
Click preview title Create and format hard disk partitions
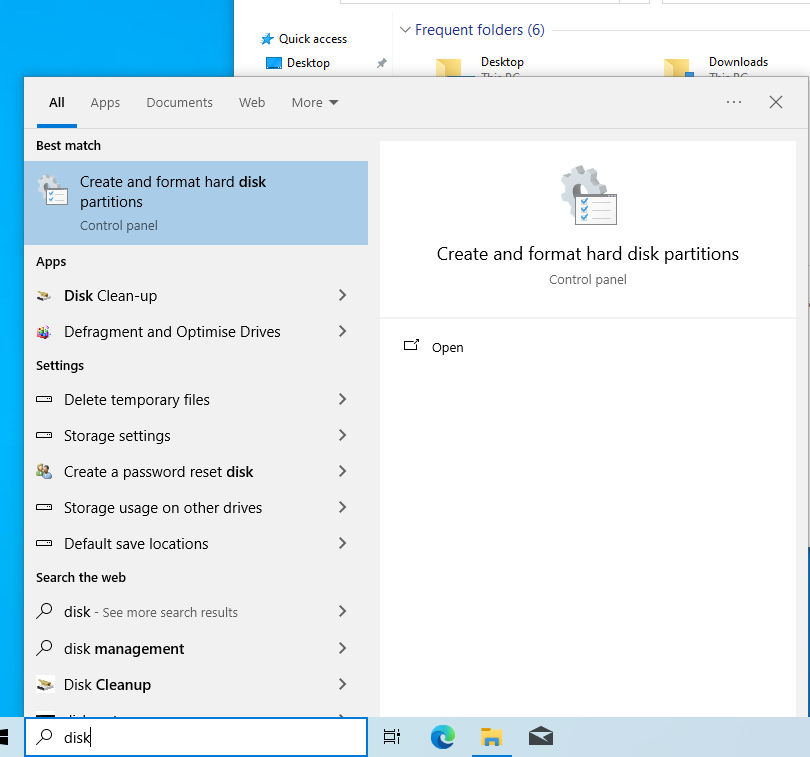(x=588, y=254)
